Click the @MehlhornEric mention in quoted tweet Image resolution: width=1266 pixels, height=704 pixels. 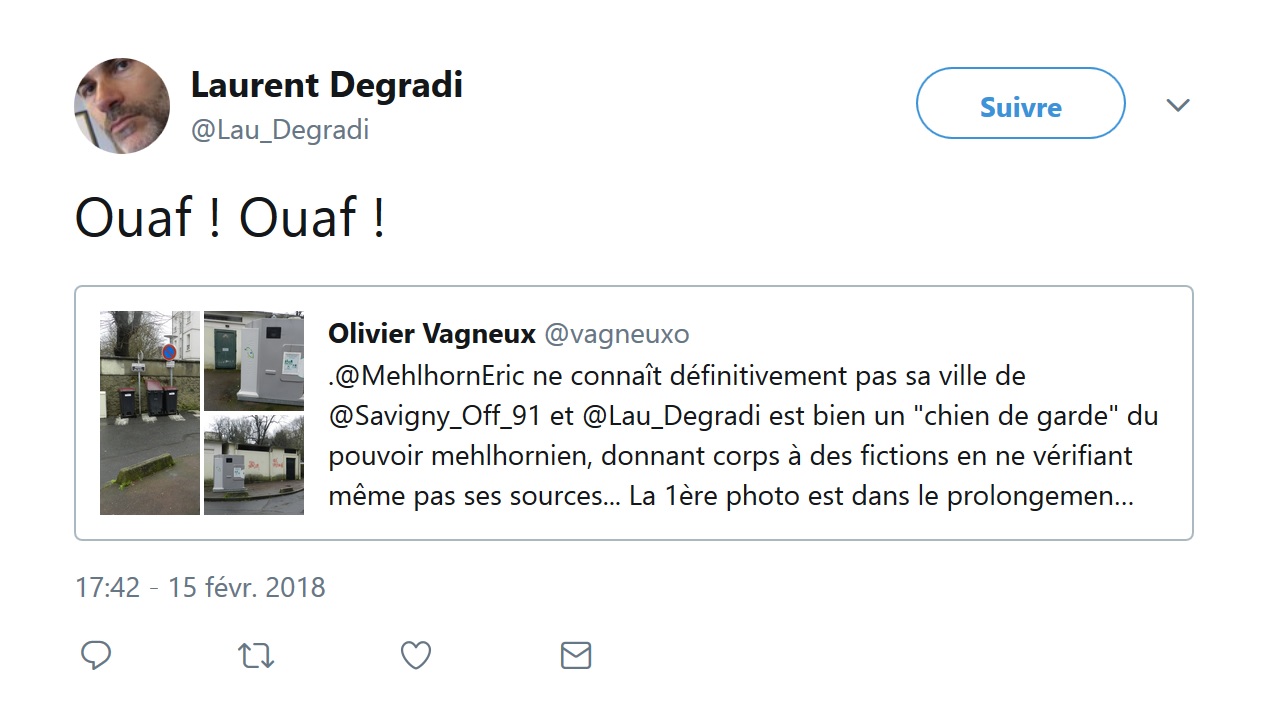pyautogui.click(x=442, y=376)
